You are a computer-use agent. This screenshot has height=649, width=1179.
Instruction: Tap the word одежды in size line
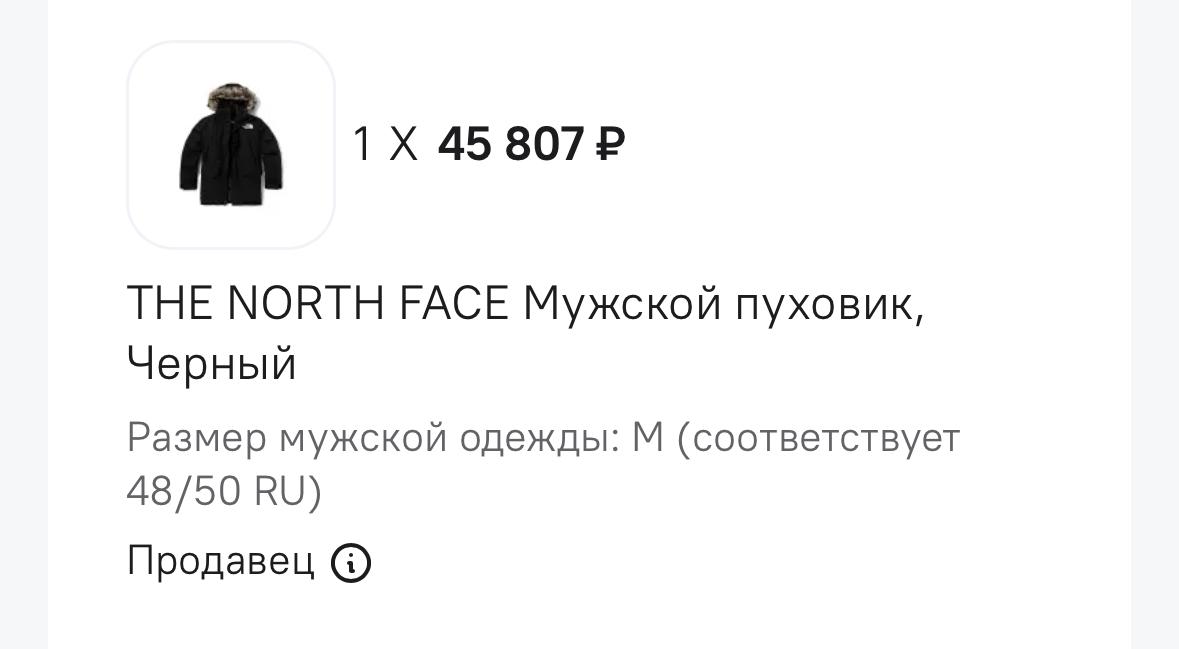[538, 438]
